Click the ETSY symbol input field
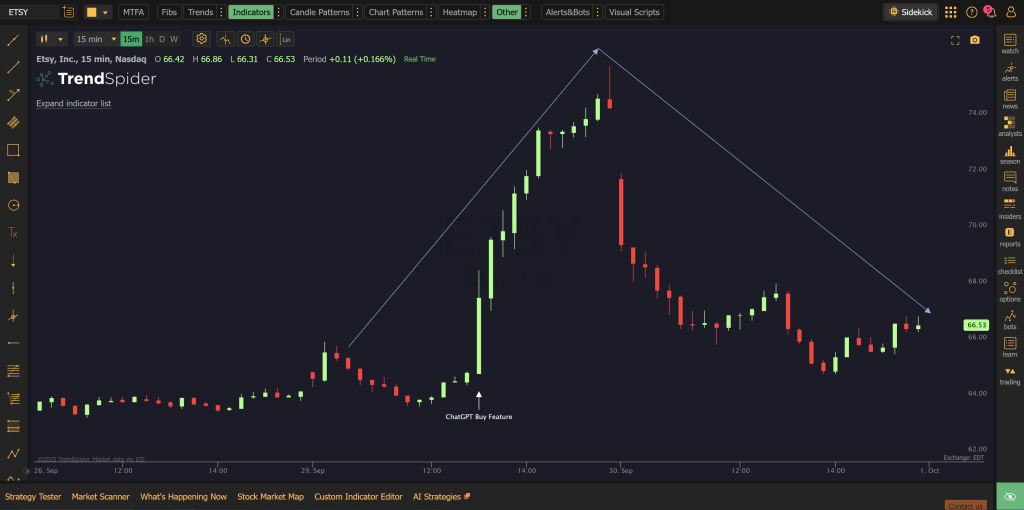The image size is (1024, 510). point(30,12)
